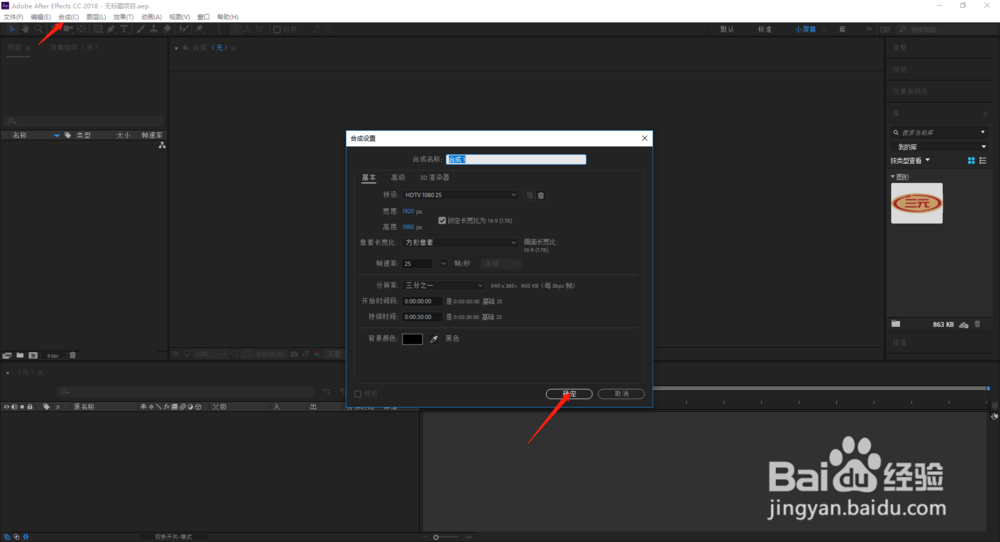Click the OK button in dialog

(569, 394)
